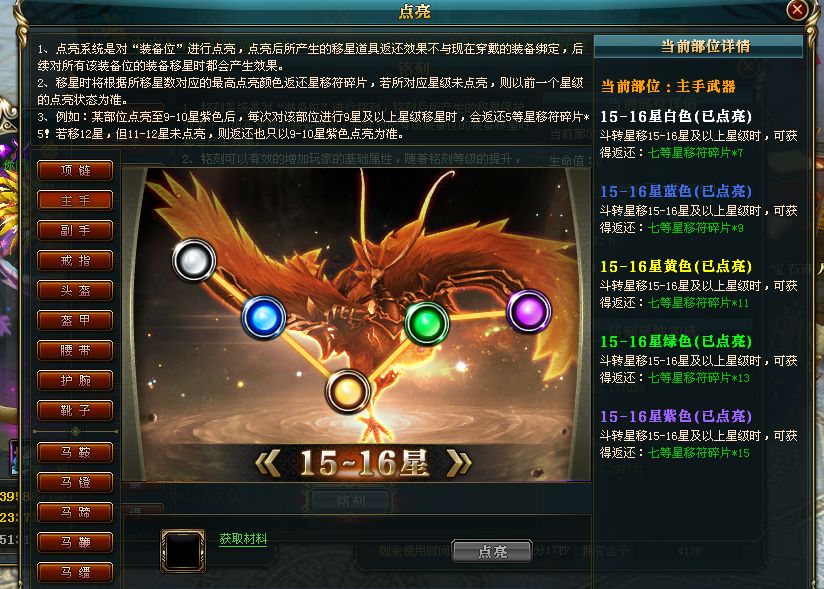
Task: Close the 点亮 window
Action: (797, 9)
